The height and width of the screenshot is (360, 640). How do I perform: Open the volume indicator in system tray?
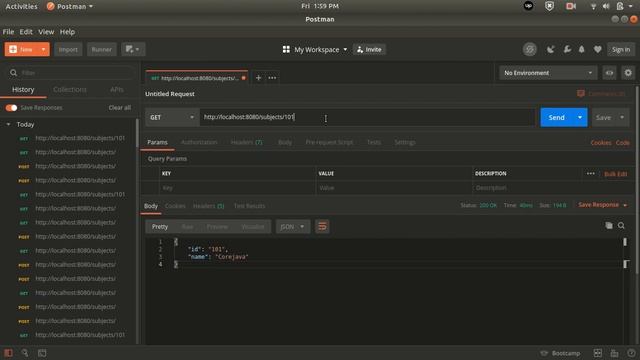point(606,6)
